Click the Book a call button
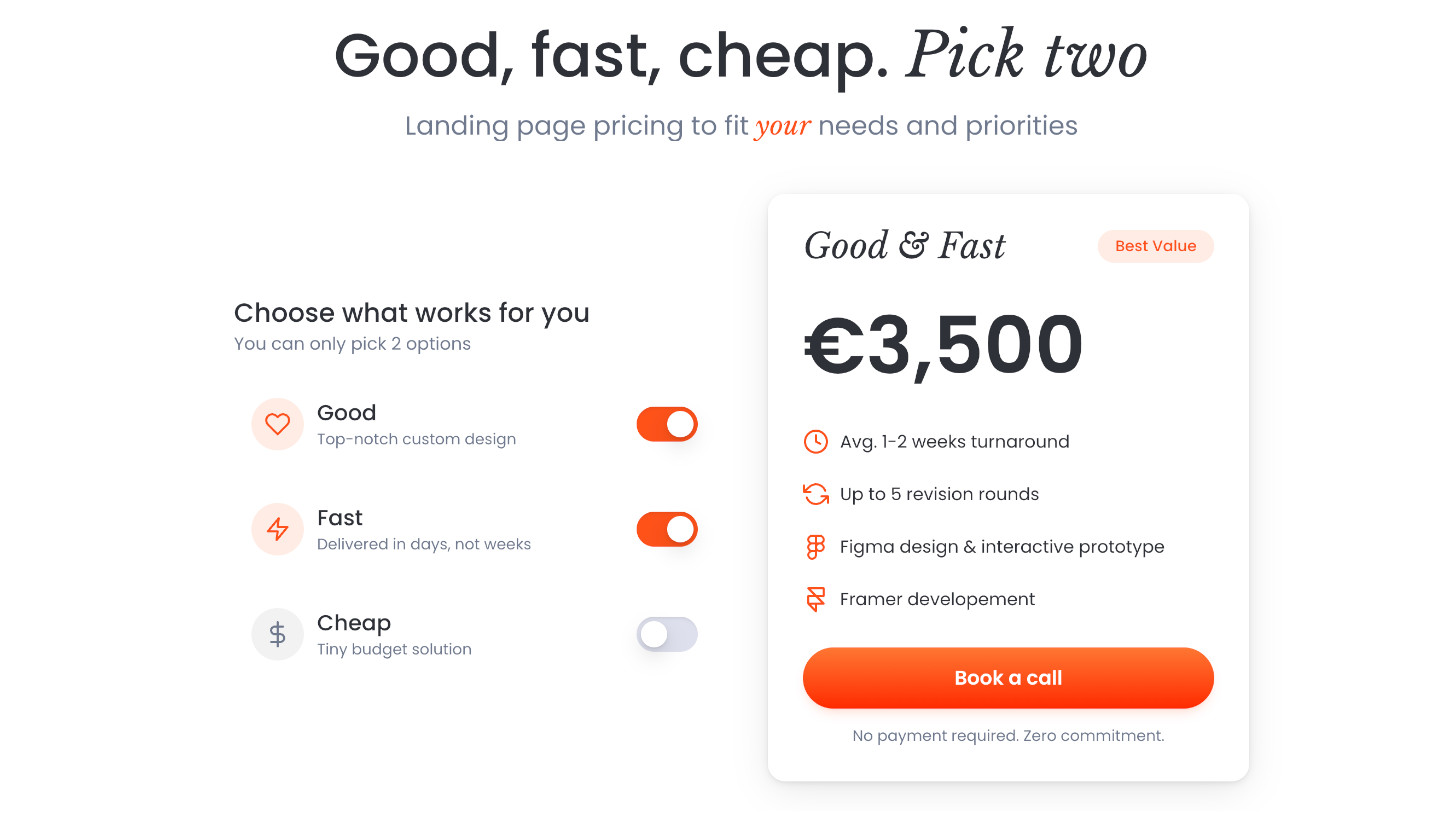 pyautogui.click(x=1008, y=678)
